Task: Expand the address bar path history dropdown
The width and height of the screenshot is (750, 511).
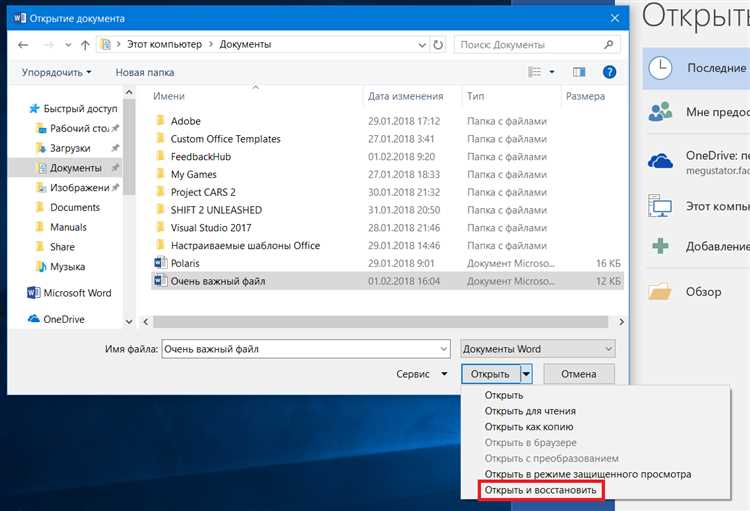Action: [422, 45]
